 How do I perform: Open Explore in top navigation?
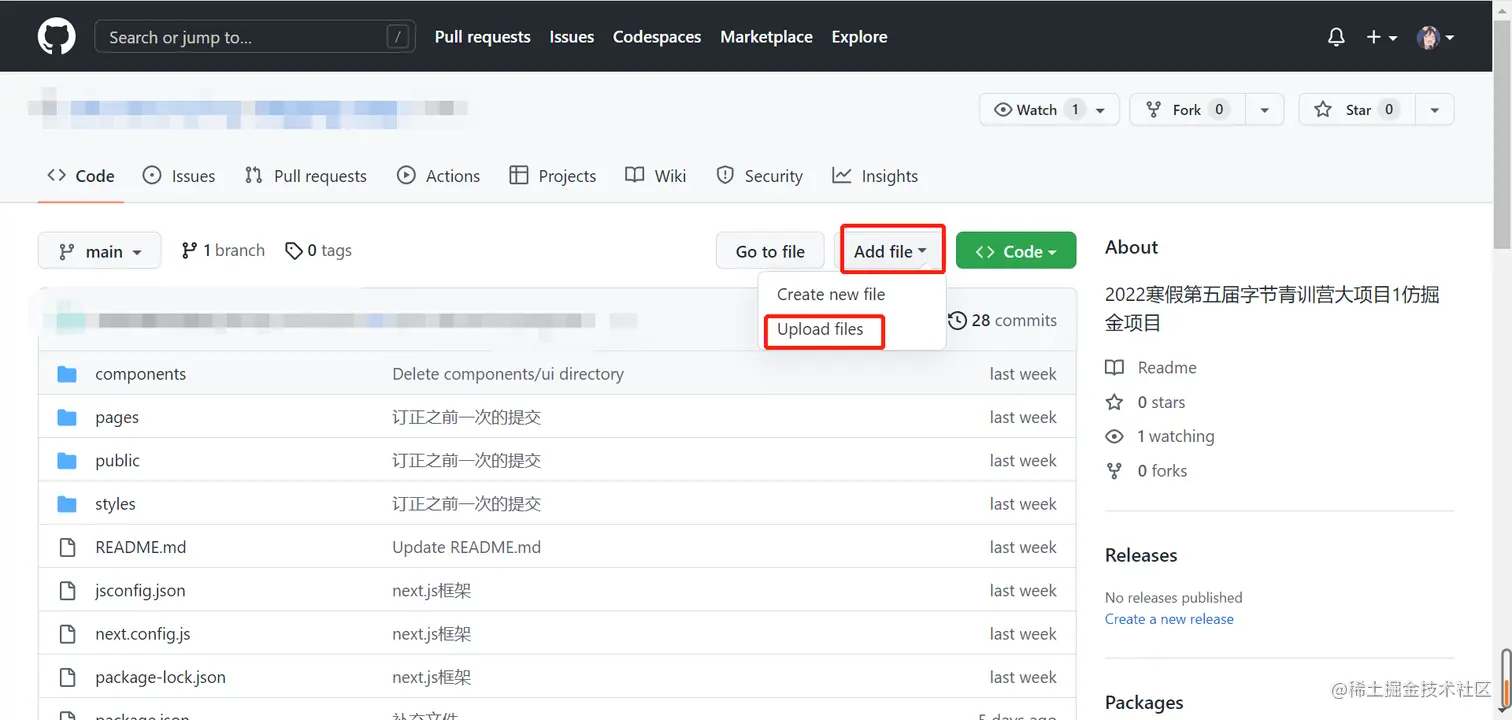859,37
